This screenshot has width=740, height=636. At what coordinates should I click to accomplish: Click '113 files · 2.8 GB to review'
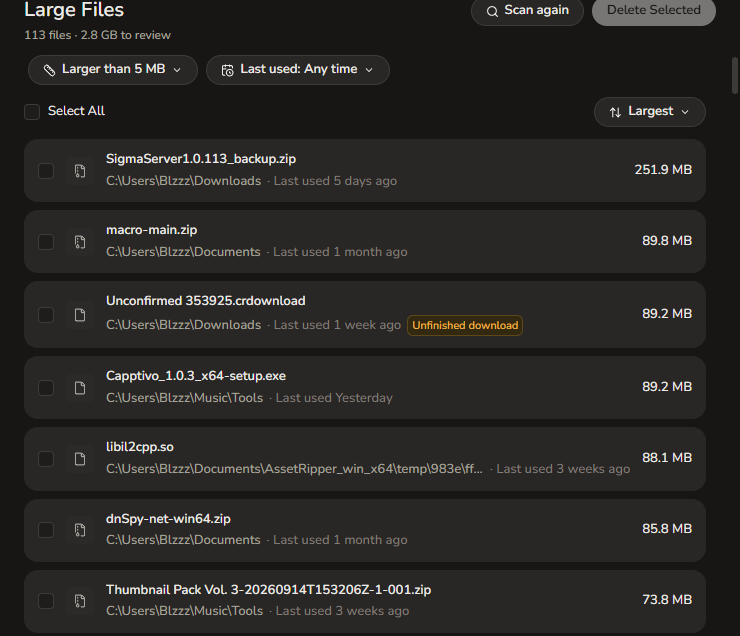click(97, 35)
